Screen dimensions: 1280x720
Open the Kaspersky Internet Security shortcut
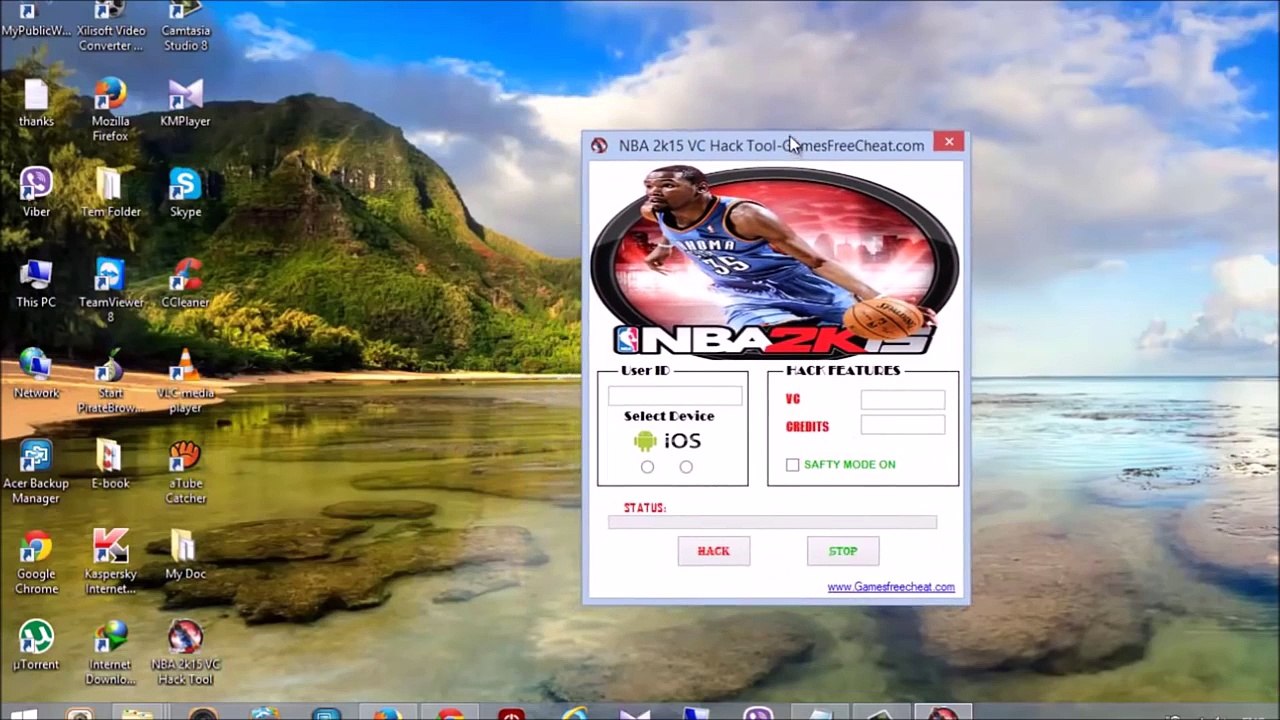pyautogui.click(x=110, y=563)
